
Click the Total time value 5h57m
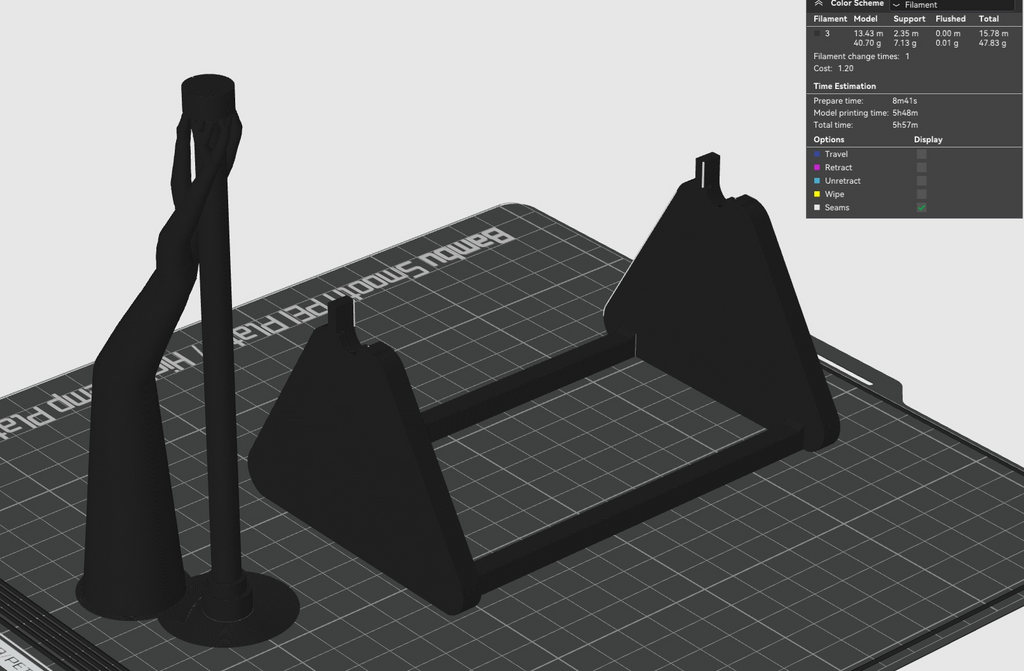(x=905, y=125)
